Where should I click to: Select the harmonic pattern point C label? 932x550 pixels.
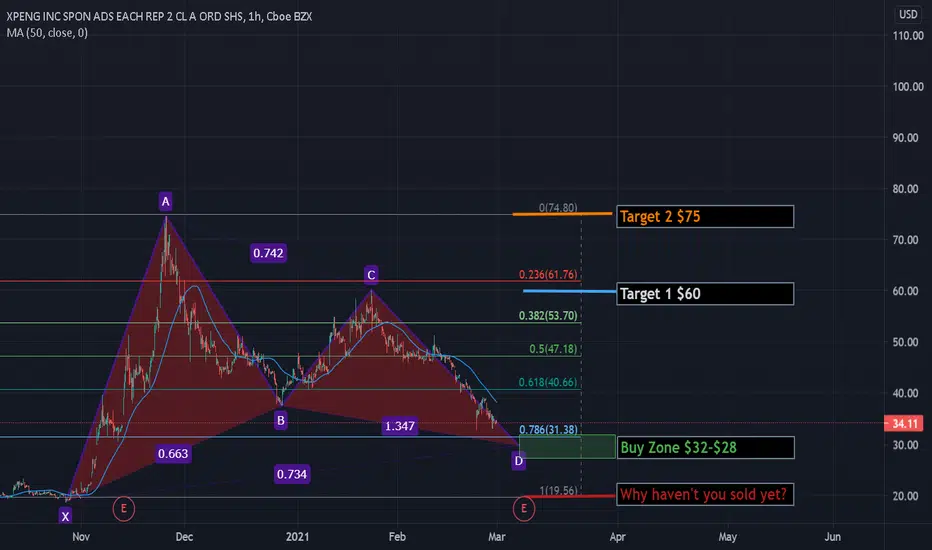click(371, 275)
